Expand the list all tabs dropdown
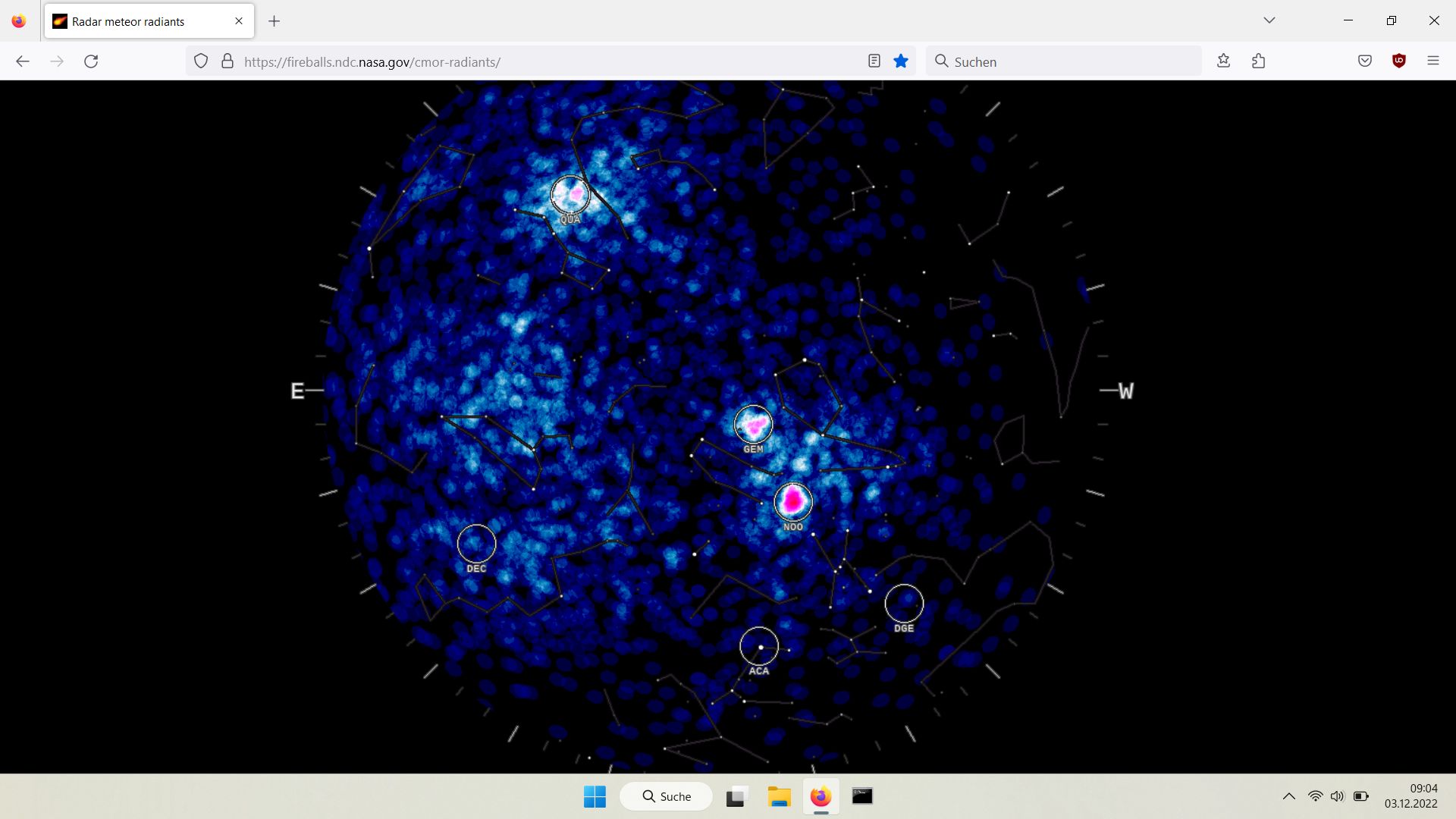The height and width of the screenshot is (819, 1456). (x=1269, y=20)
